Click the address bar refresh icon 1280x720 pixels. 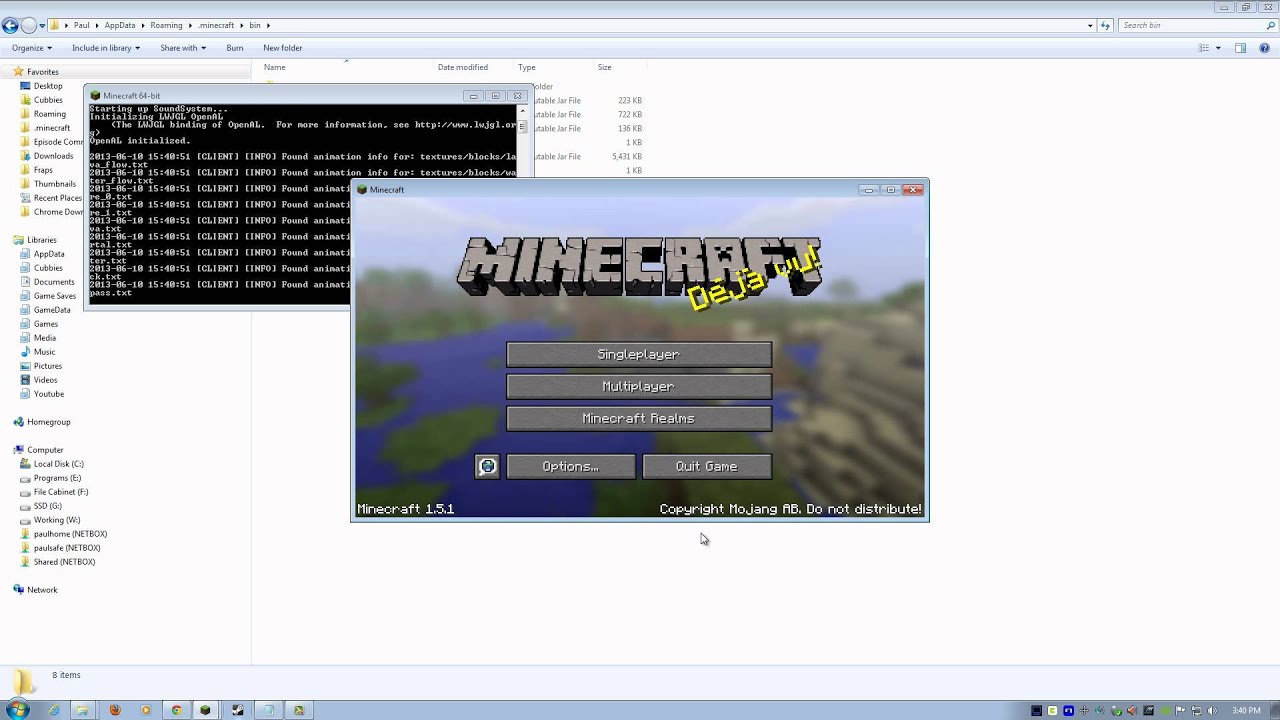tap(1105, 25)
